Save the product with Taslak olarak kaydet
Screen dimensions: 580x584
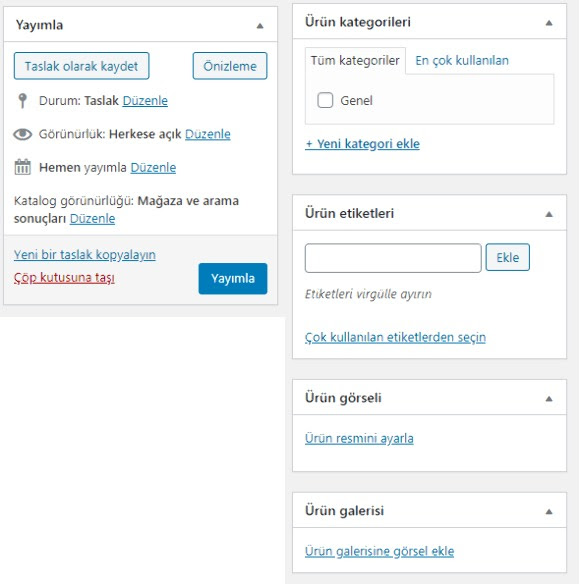pyautogui.click(x=81, y=66)
